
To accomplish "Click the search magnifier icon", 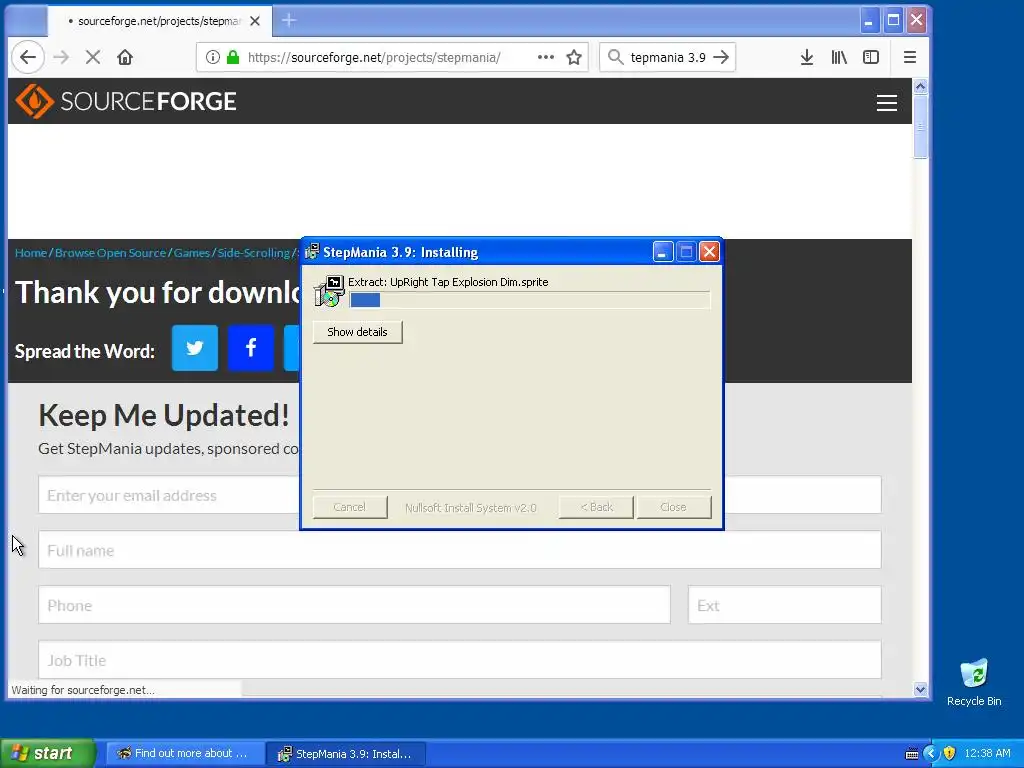I will click(x=615, y=57).
